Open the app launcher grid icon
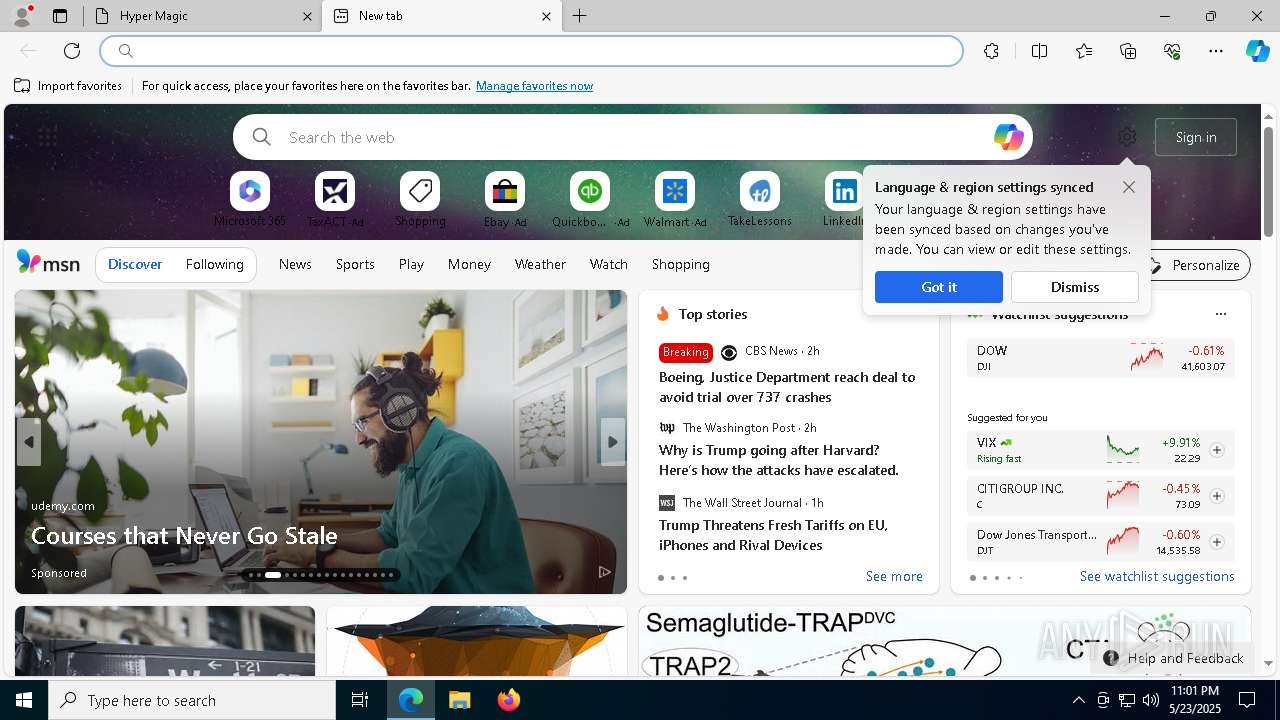 click(x=47, y=135)
